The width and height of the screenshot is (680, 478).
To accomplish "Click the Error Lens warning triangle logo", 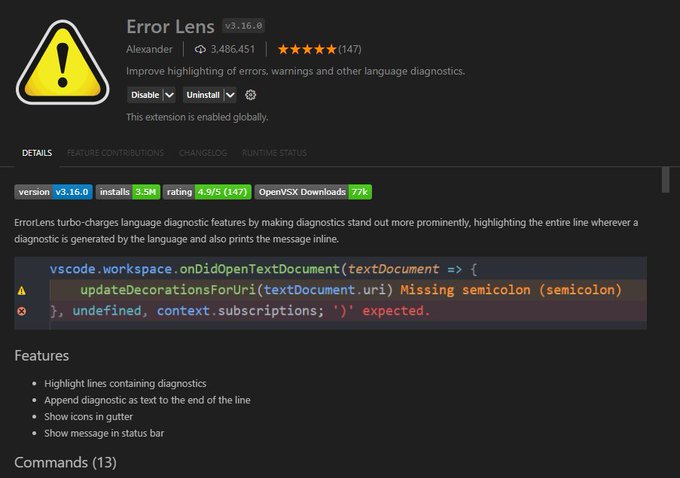I will [x=62, y=62].
